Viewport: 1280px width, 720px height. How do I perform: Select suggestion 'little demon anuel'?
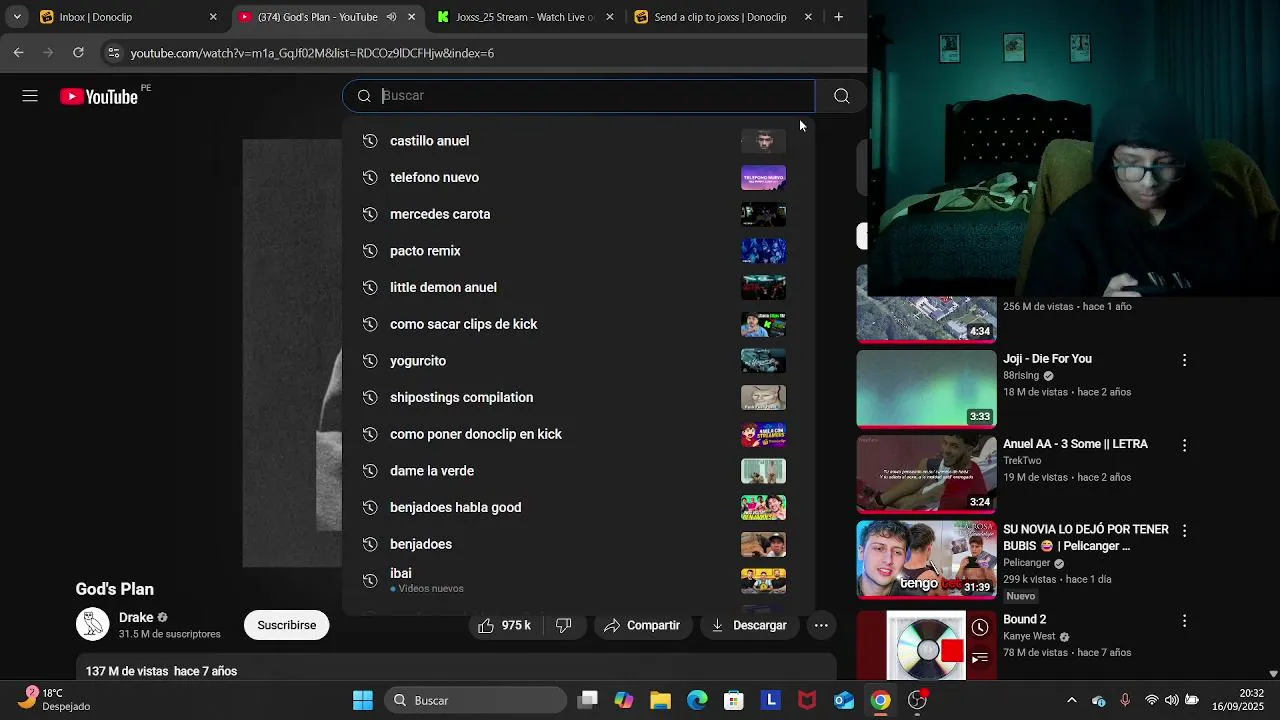(x=578, y=287)
